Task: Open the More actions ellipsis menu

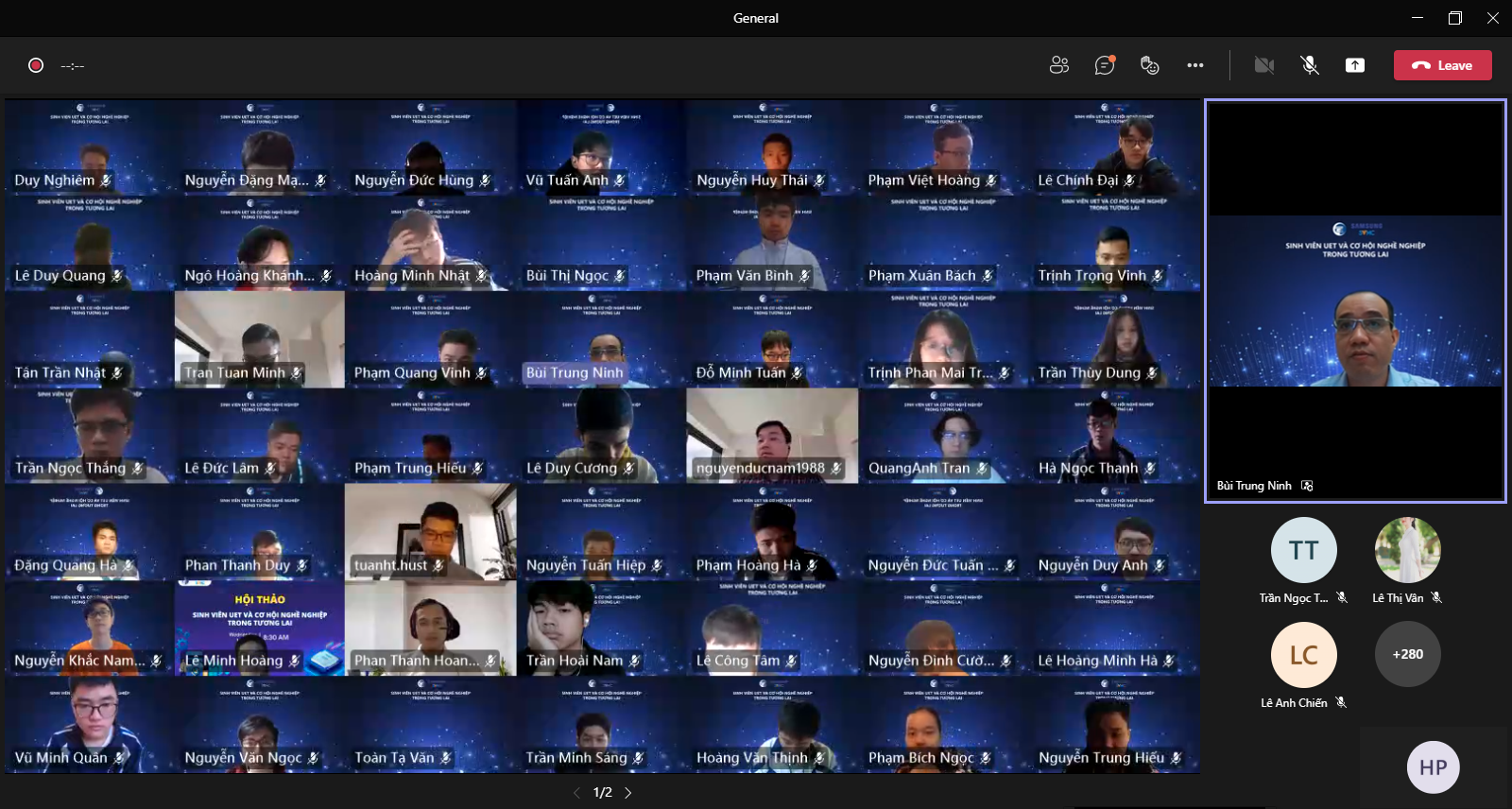Action: [1194, 65]
